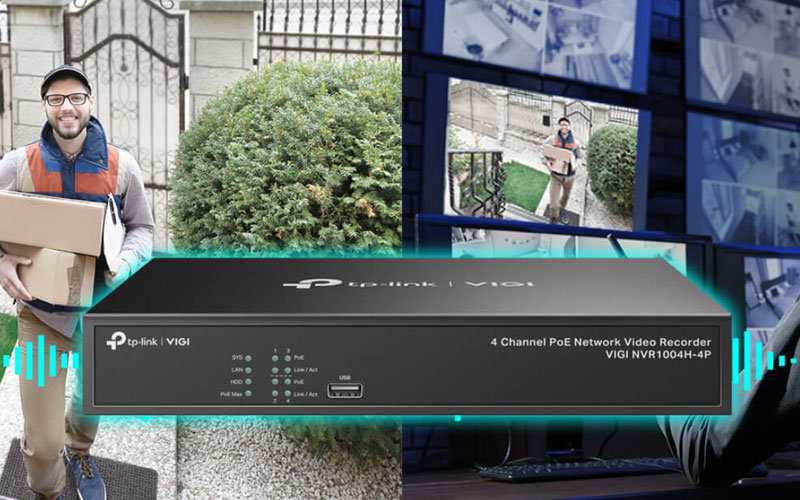Click the "LAN" label
Screen dimensions: 800x500
237,369
